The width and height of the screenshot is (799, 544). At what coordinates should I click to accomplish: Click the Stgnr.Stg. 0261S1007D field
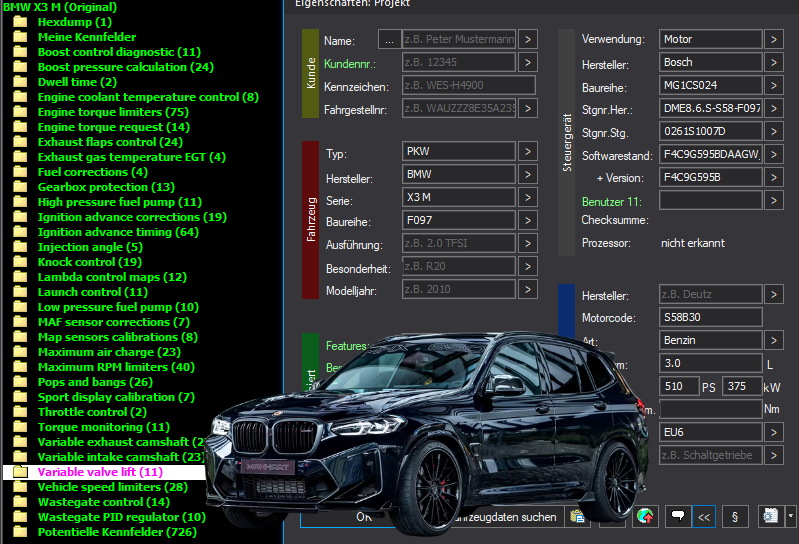click(x=711, y=131)
